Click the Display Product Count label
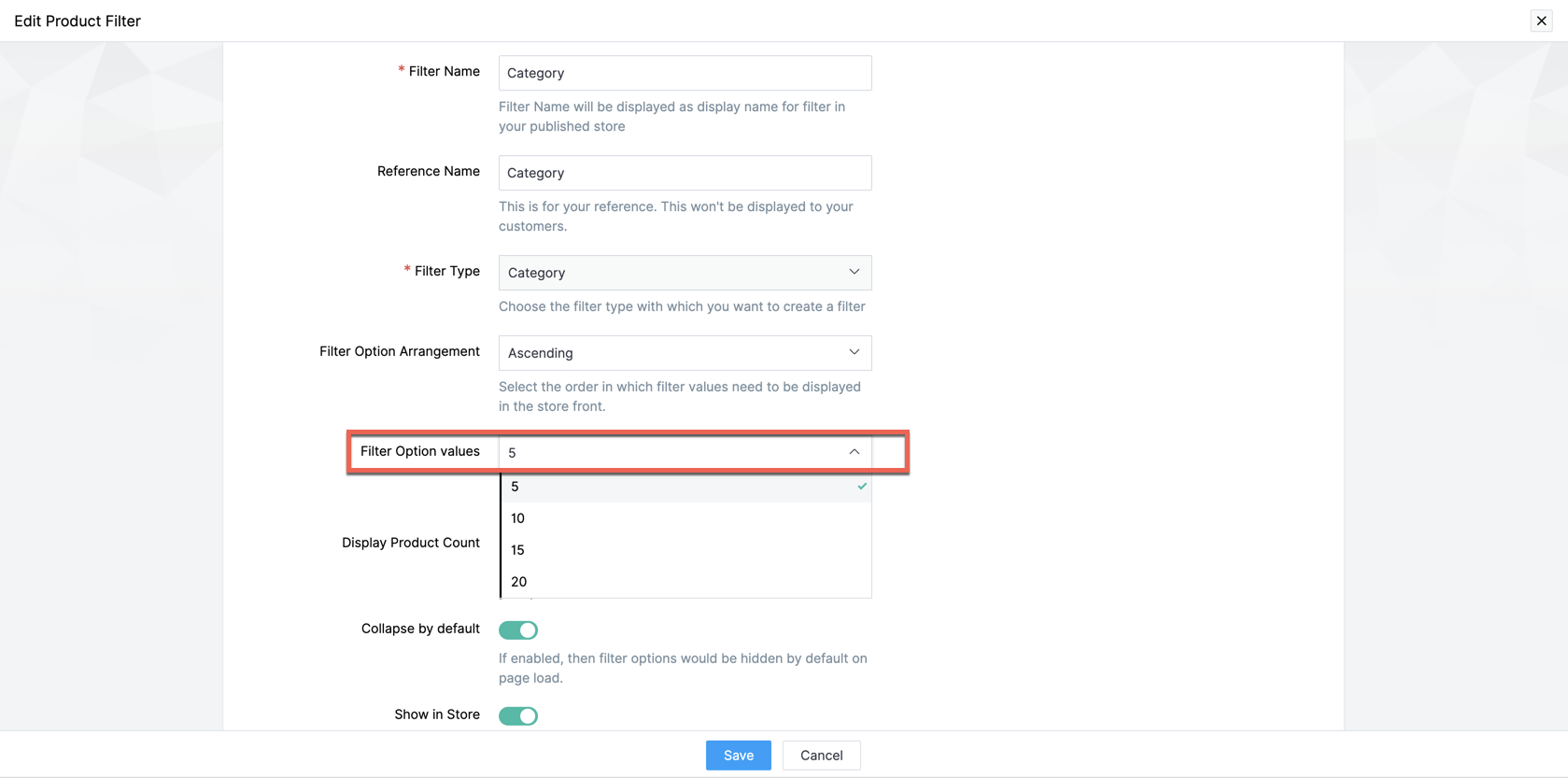This screenshot has width=1568, height=778. coord(410,543)
